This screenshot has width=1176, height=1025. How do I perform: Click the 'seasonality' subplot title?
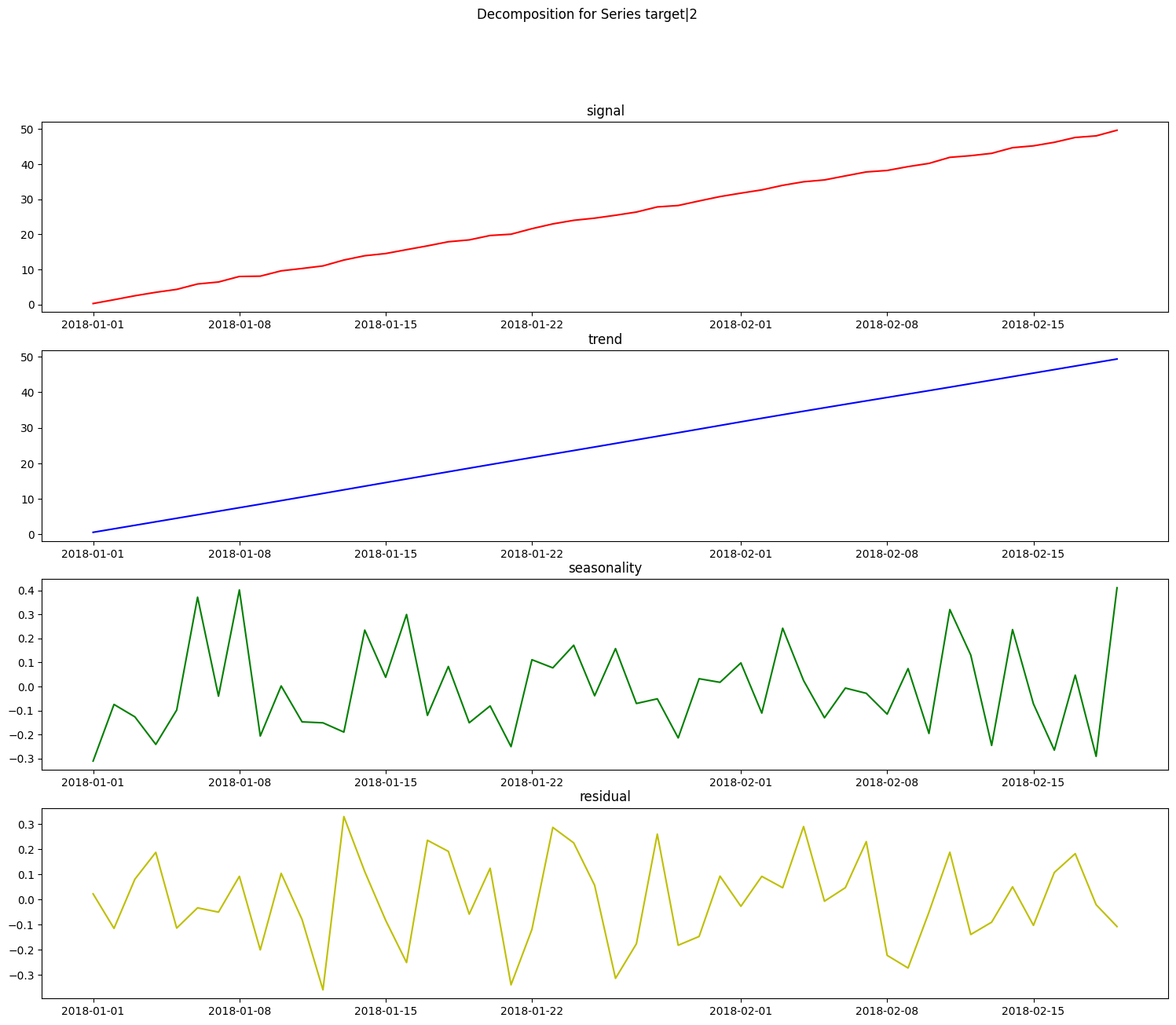tap(605, 568)
